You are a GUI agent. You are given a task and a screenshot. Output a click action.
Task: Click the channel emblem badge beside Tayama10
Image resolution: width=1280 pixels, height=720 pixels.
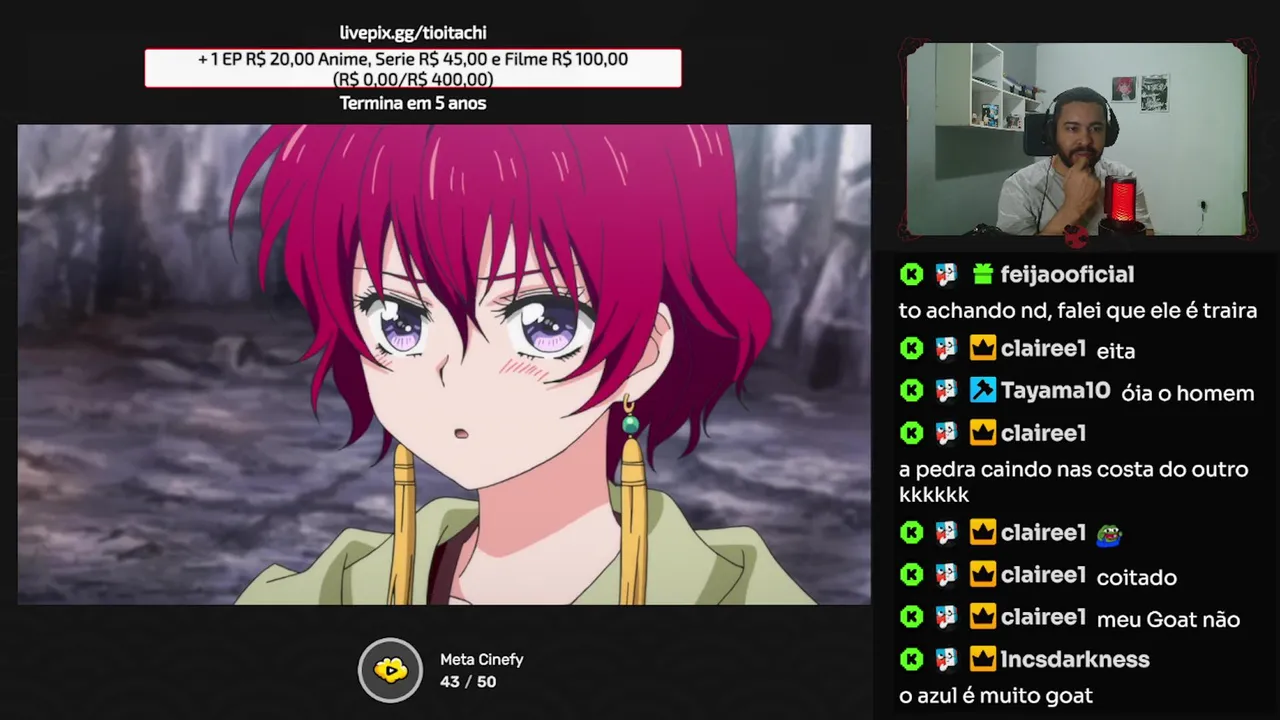click(946, 390)
